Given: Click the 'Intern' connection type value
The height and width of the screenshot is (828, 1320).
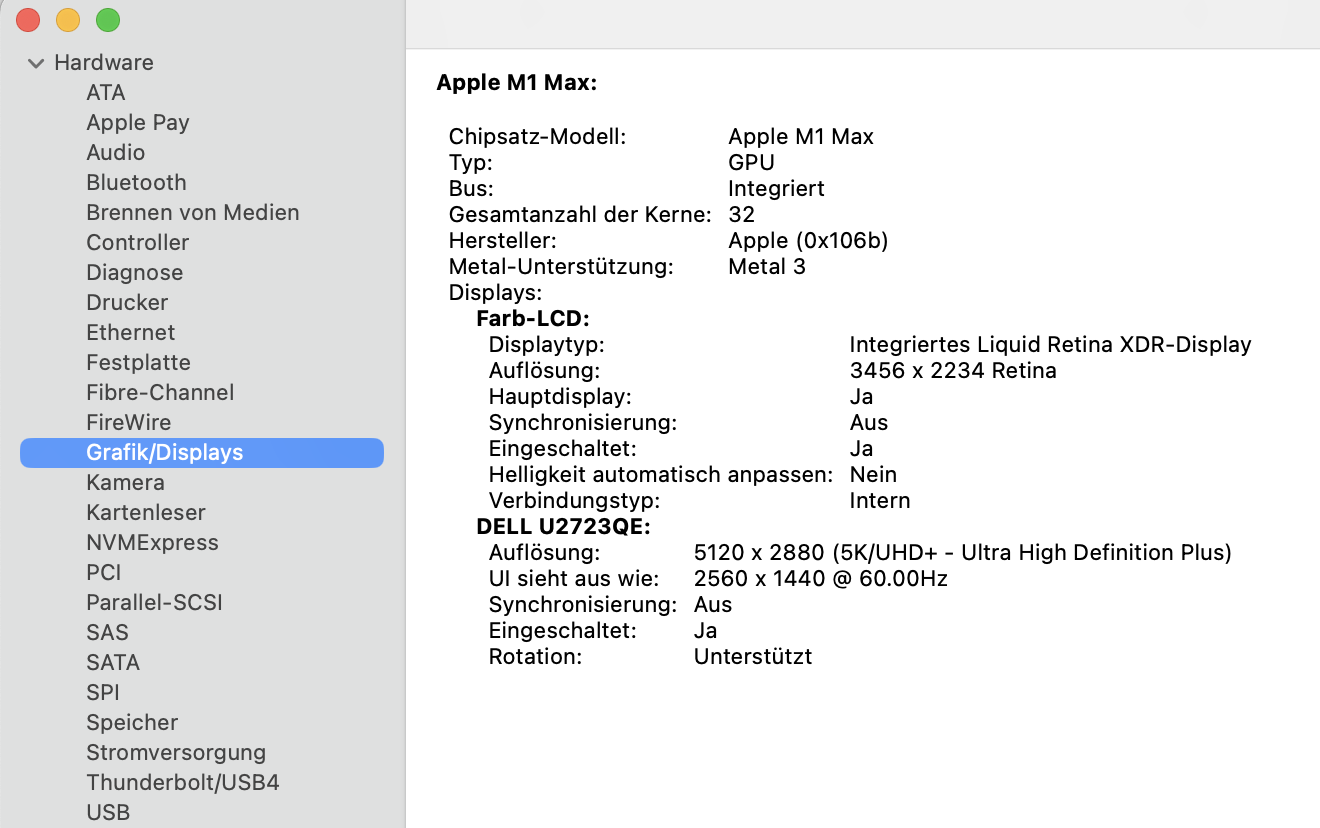Looking at the screenshot, I should 880,500.
